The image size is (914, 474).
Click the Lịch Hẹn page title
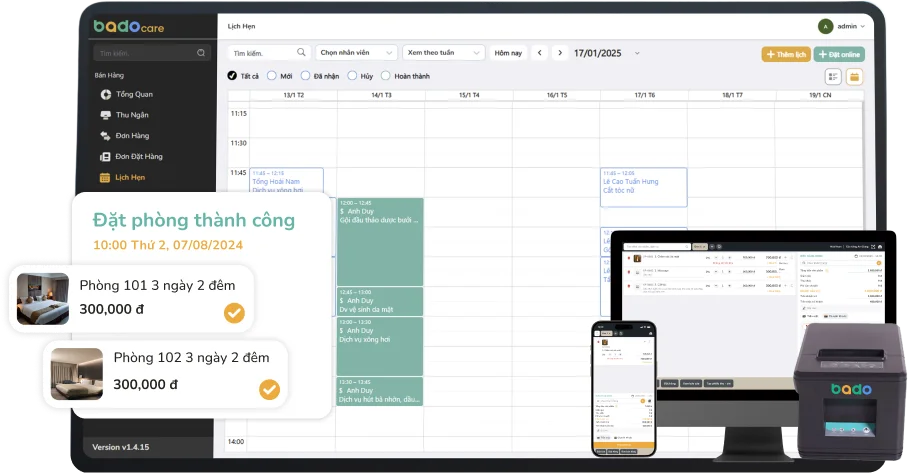[x=241, y=26]
